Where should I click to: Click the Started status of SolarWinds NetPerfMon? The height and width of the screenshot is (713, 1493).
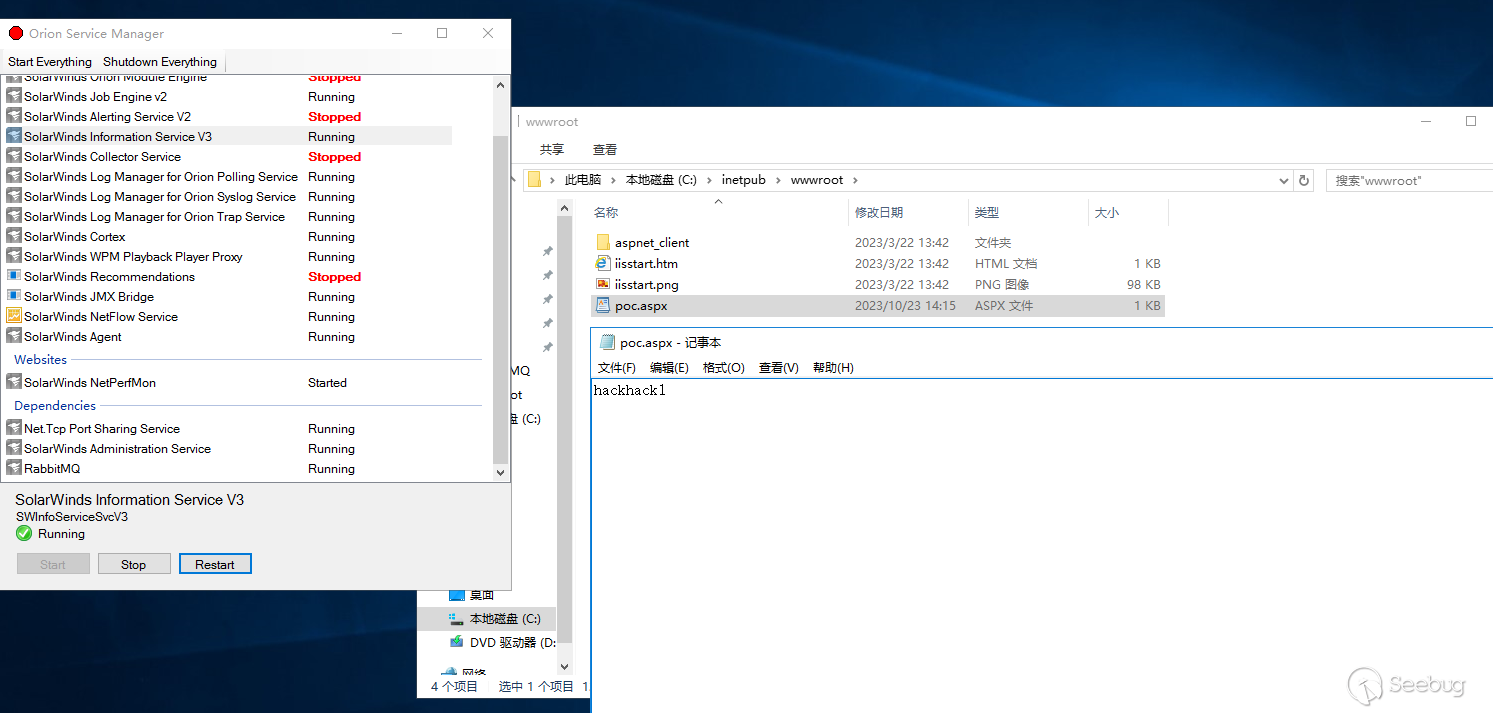click(327, 383)
